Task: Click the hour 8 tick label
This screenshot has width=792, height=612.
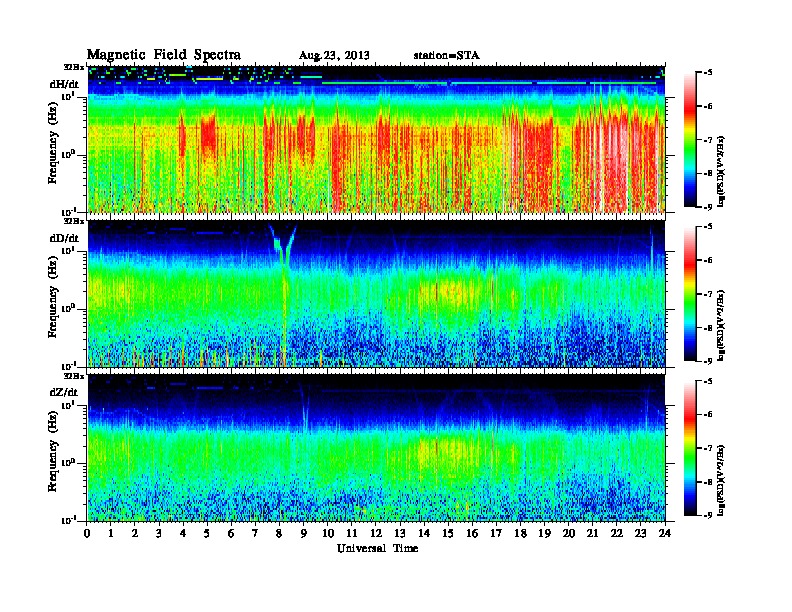Action: [x=279, y=533]
